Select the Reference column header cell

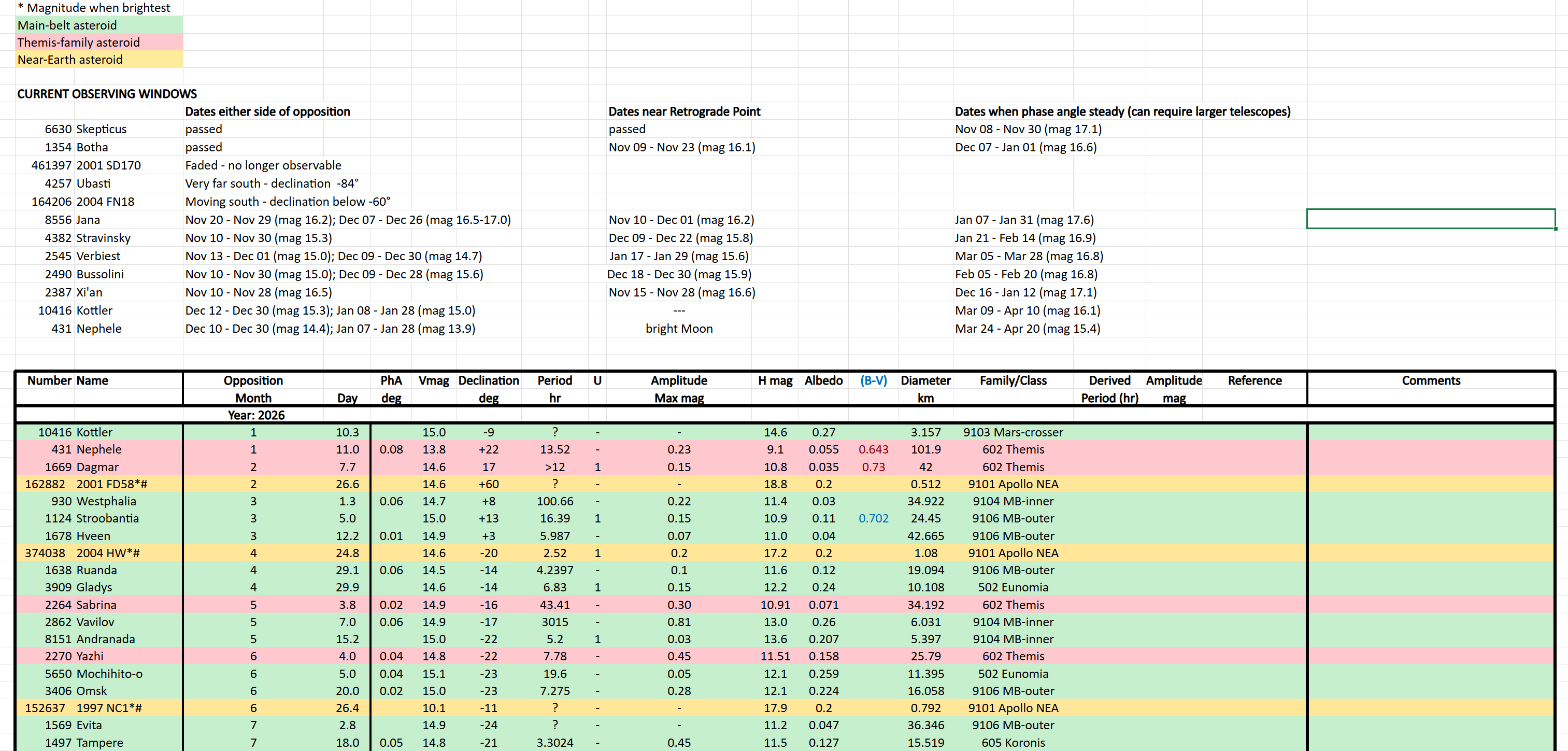tap(1254, 380)
